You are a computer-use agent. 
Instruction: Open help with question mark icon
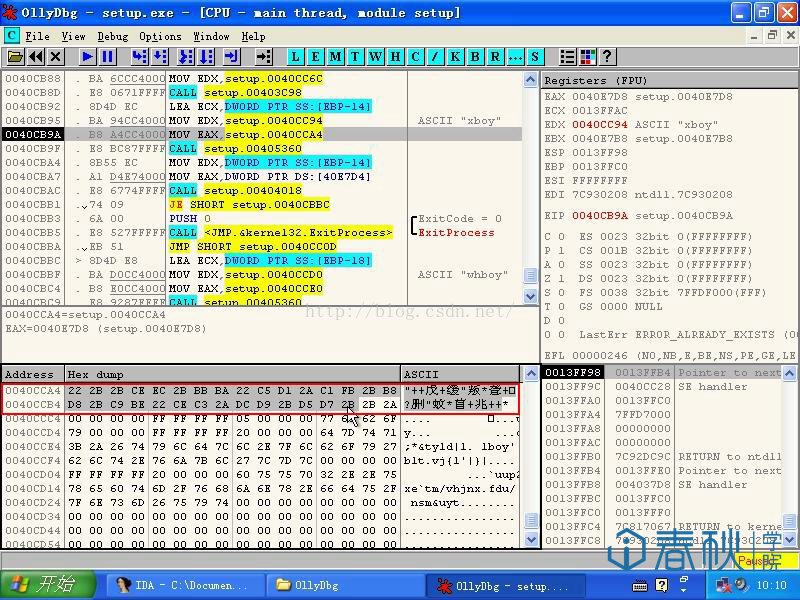coord(607,57)
